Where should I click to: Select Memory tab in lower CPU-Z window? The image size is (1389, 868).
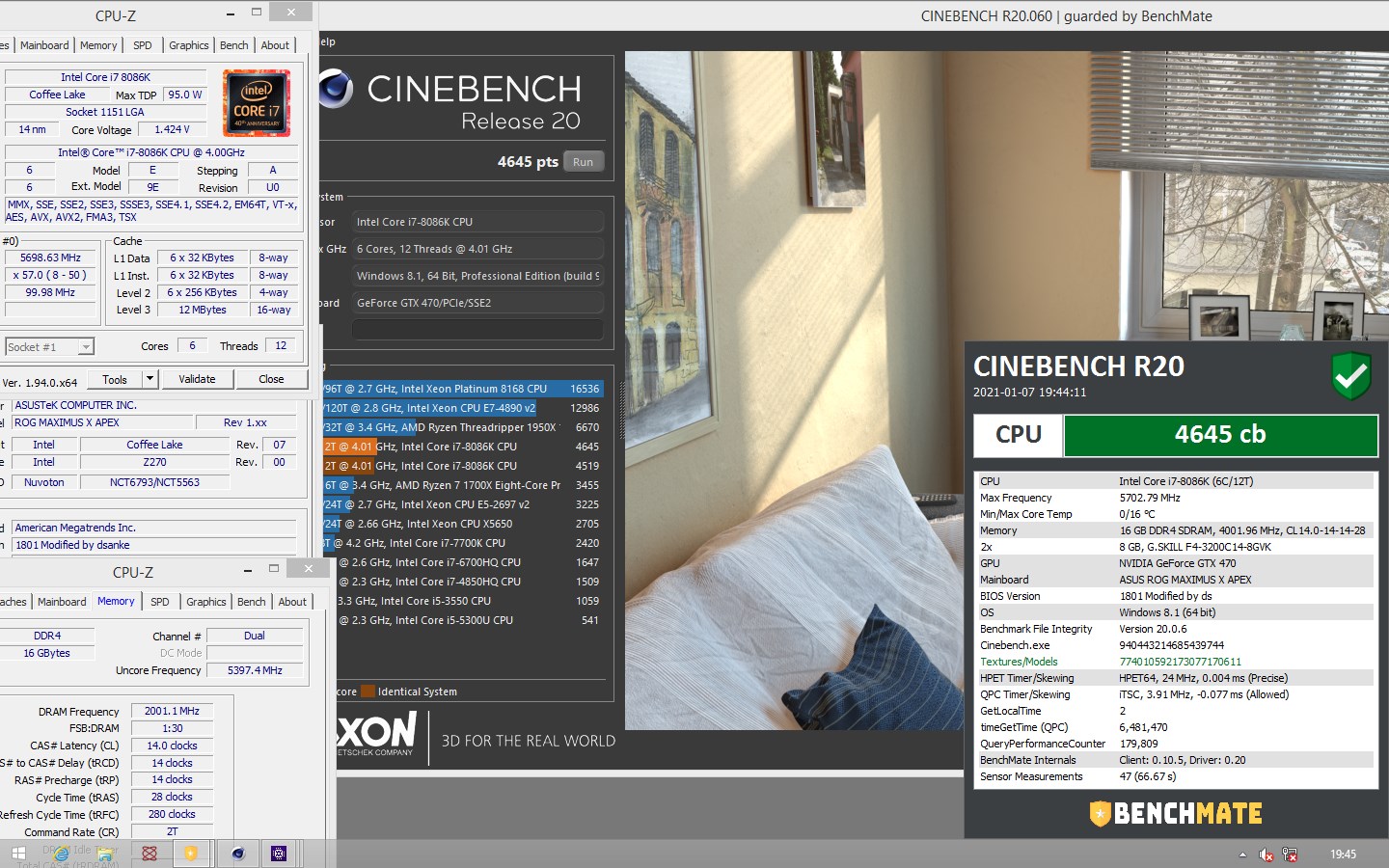click(116, 601)
